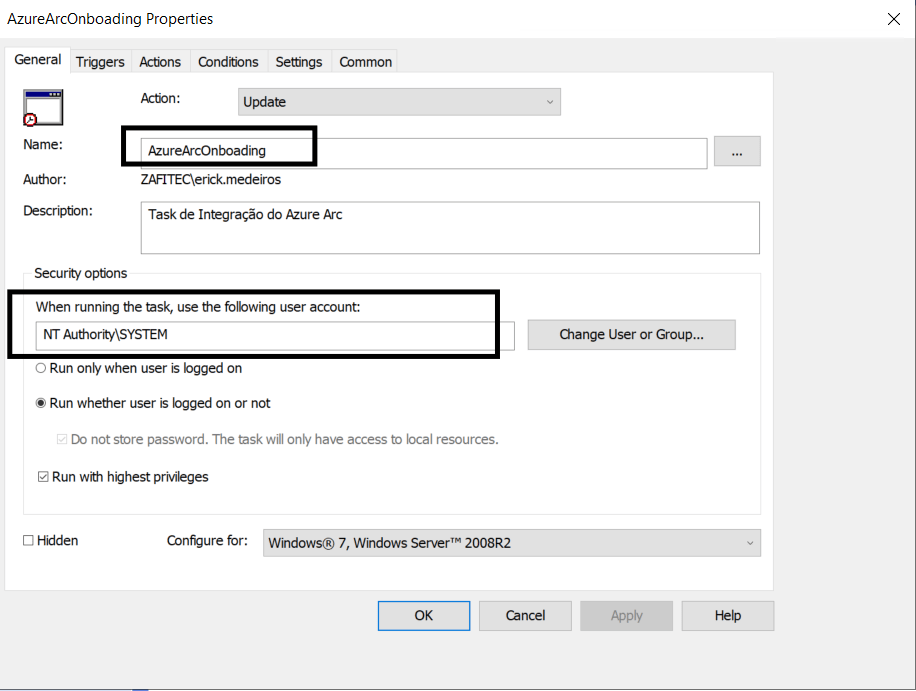This screenshot has width=916, height=691.
Task: Click inside the Description text box
Action: [449, 228]
